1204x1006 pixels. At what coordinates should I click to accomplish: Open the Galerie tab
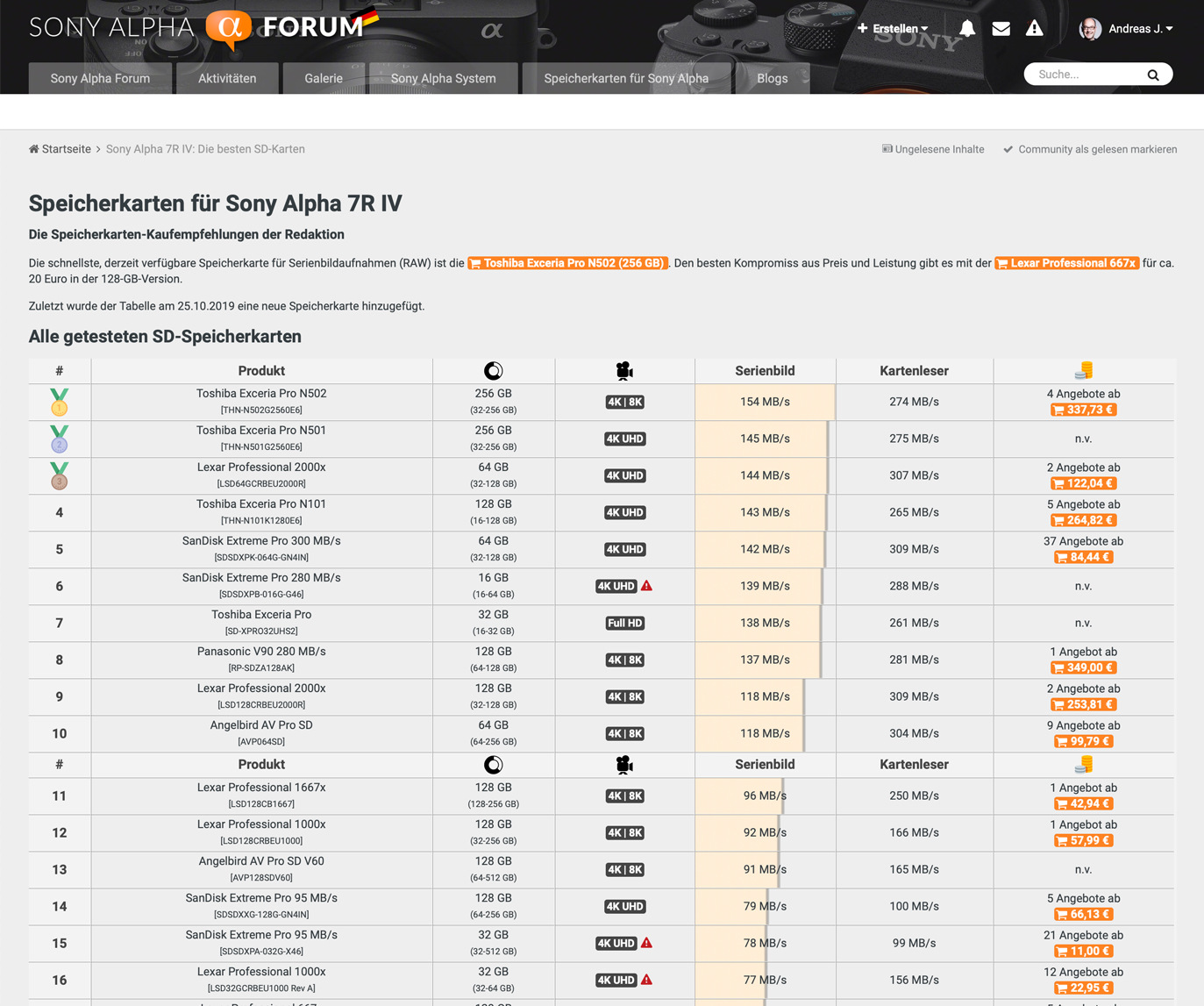point(324,78)
